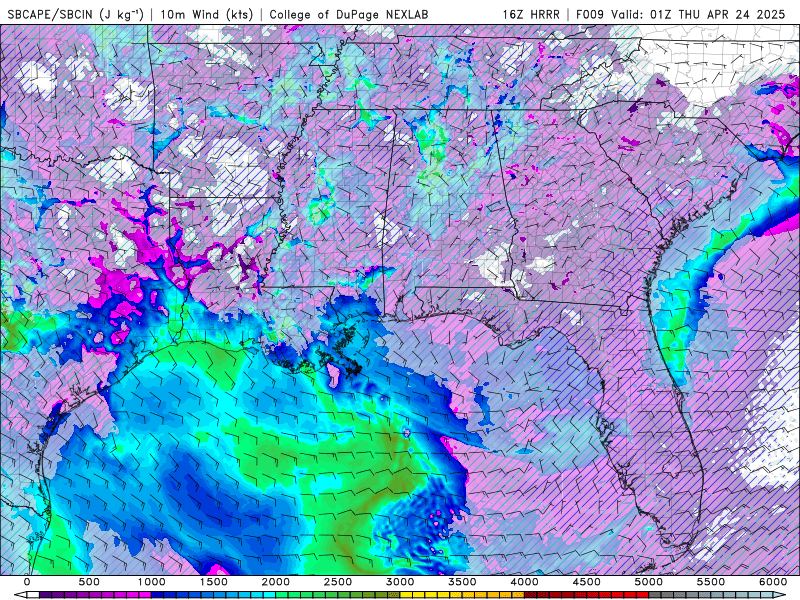Click the "5500" color scale label

click(711, 582)
